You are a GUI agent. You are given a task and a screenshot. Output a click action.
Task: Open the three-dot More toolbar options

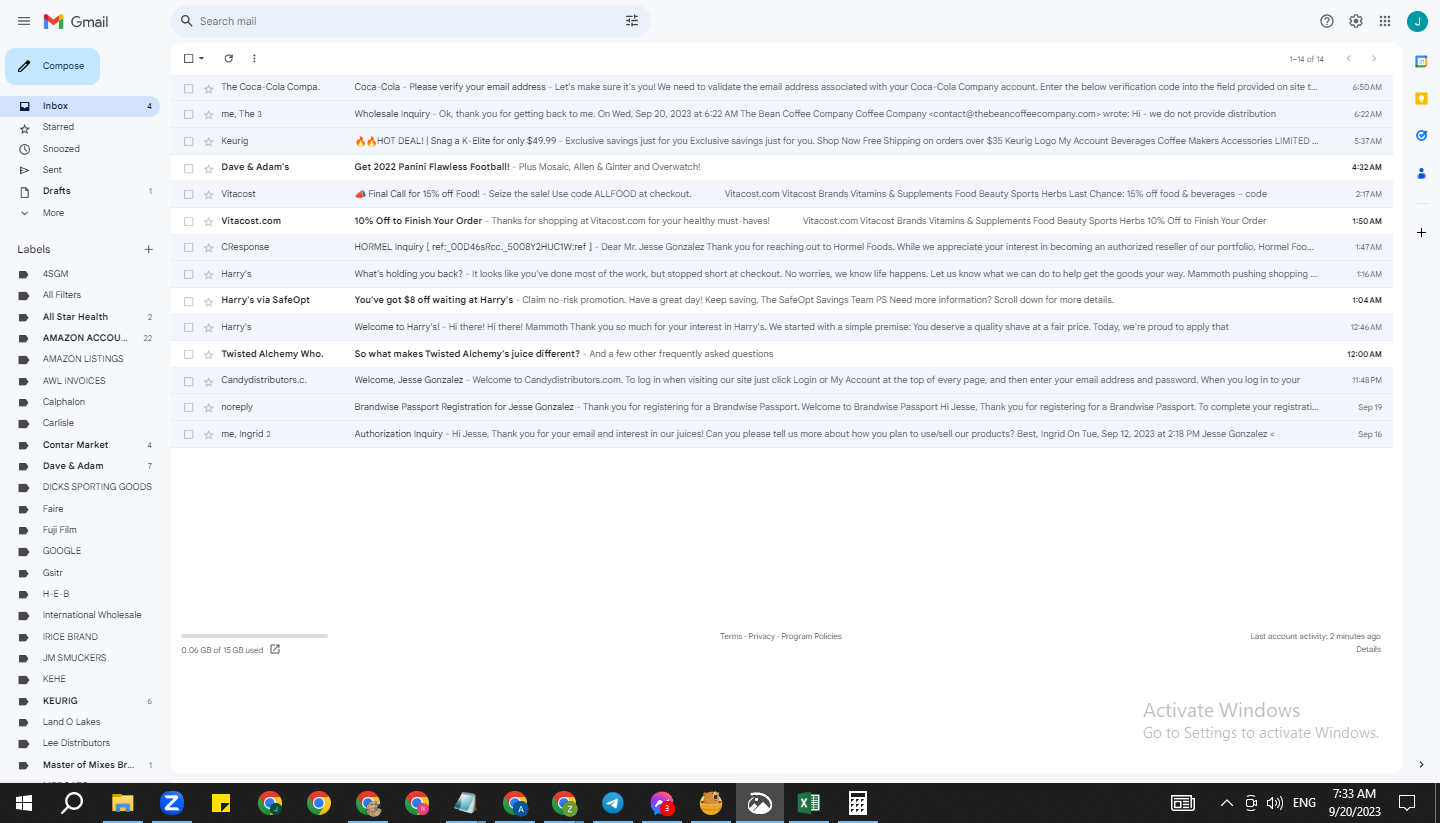coord(254,59)
